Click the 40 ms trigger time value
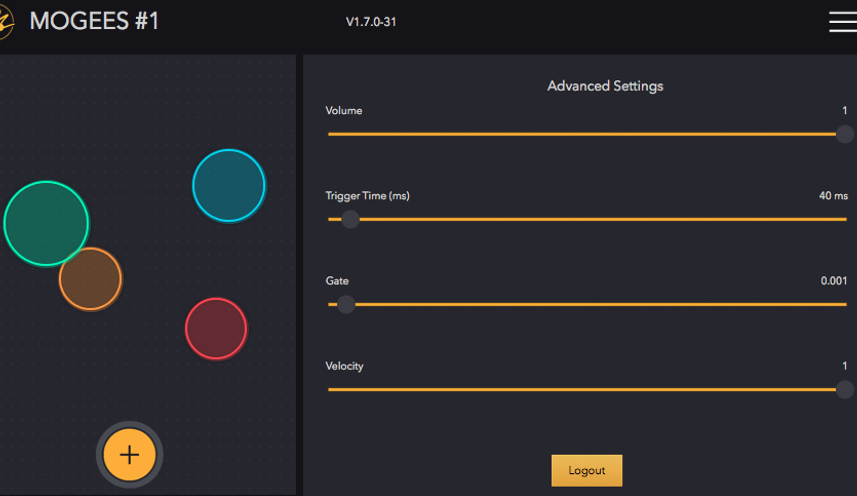 coord(833,196)
